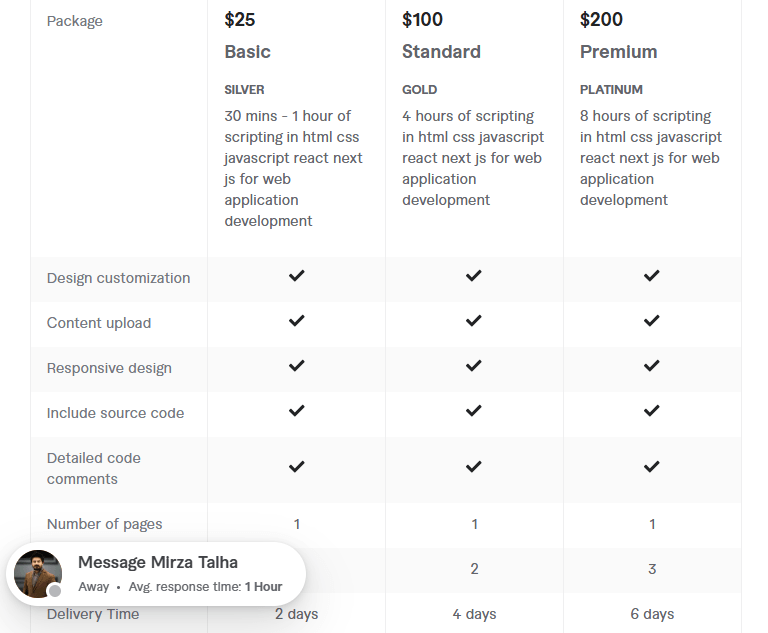Click Premium column Detailed code comments checkmark

click(x=652, y=466)
